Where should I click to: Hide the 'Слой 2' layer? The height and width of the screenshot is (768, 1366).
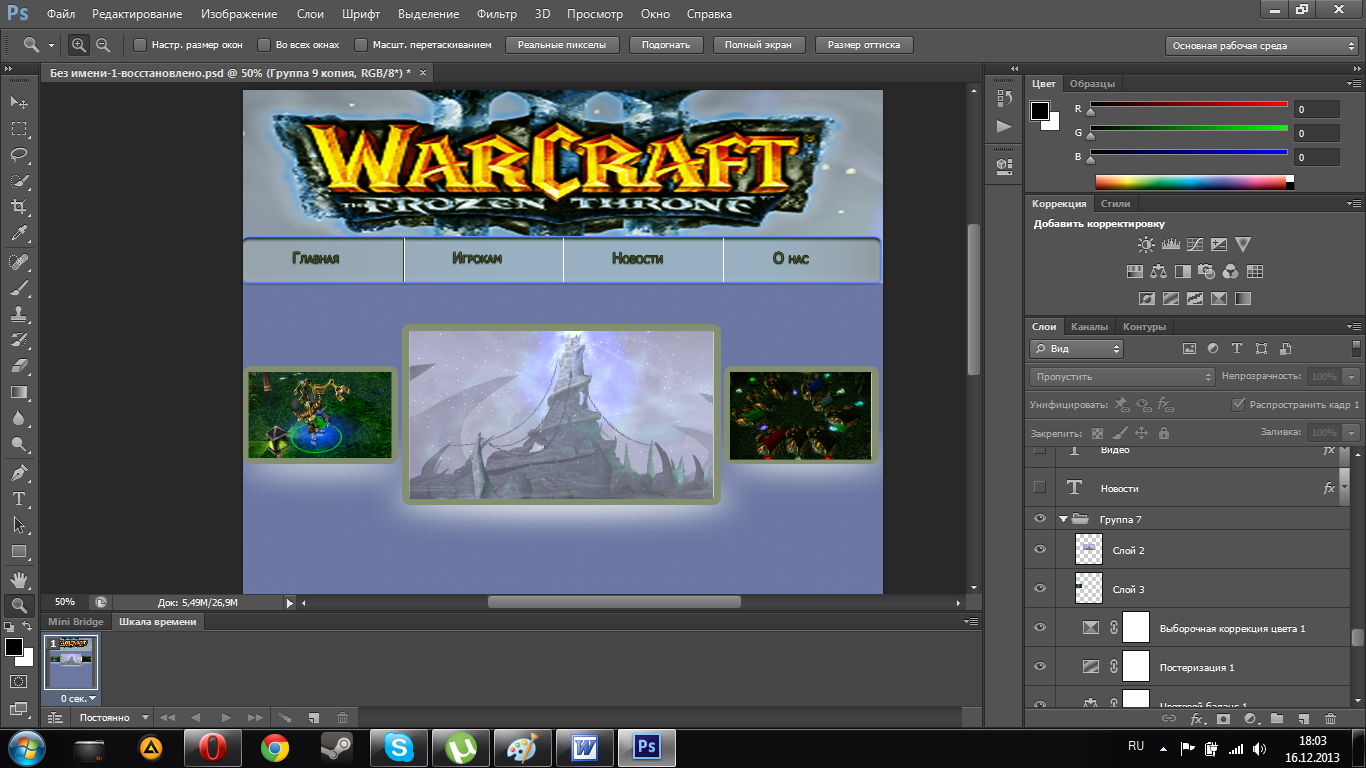click(1040, 550)
